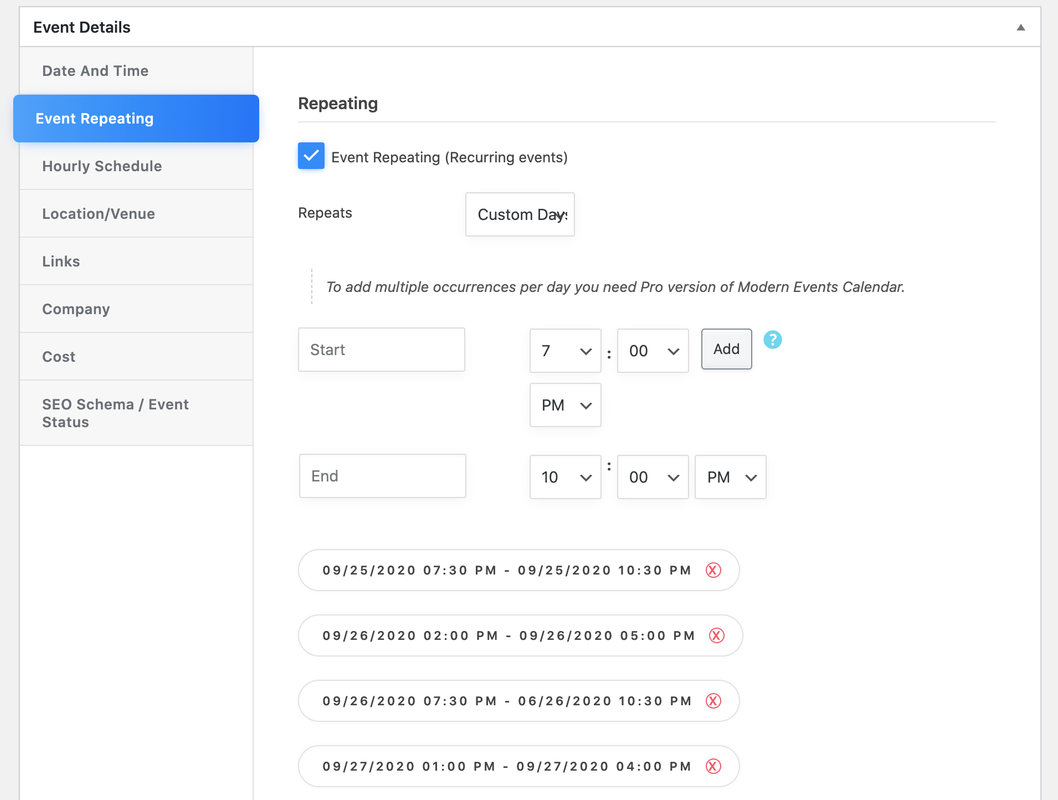
Task: Remove the 09/25/2020 07:30 PM occurrence
Action: pyautogui.click(x=713, y=571)
